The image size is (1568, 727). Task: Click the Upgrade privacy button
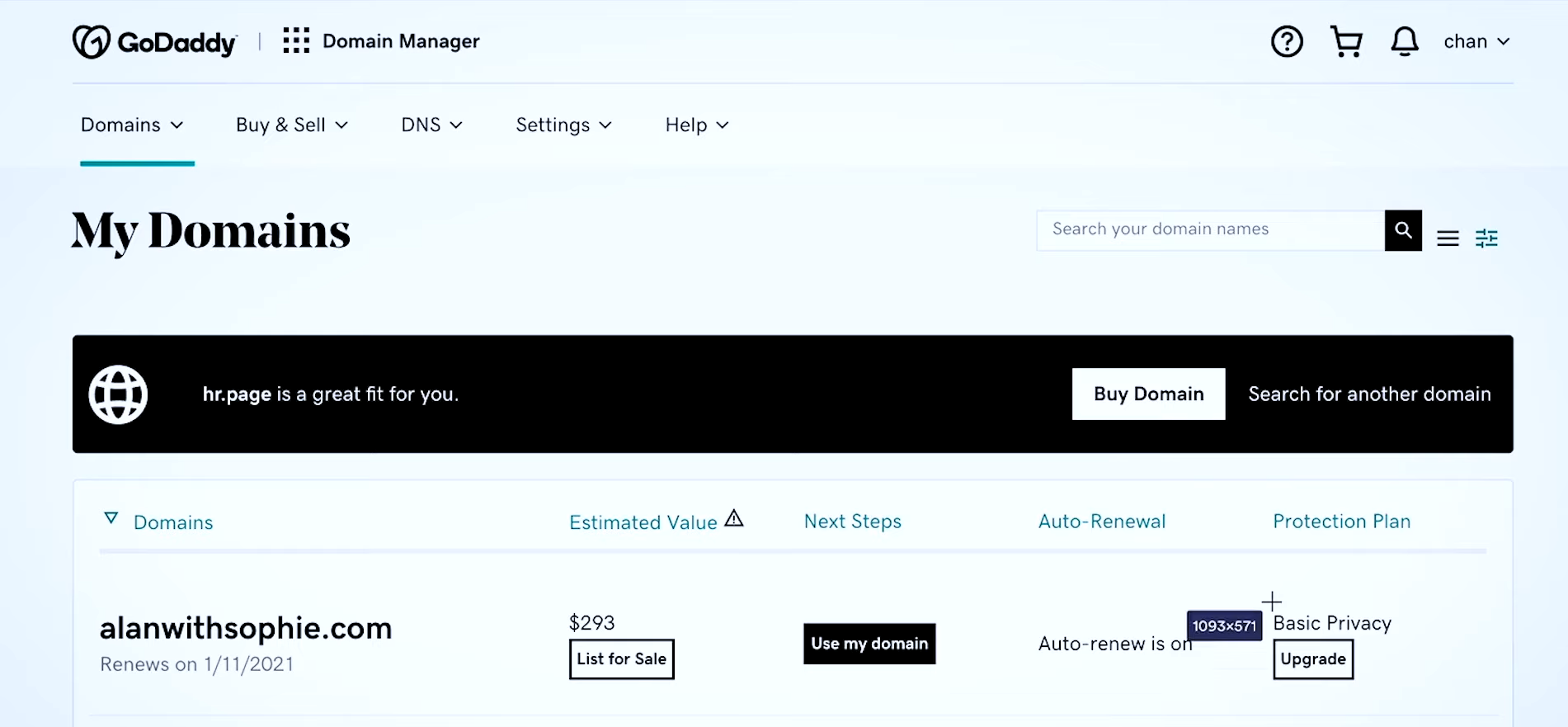(x=1313, y=659)
